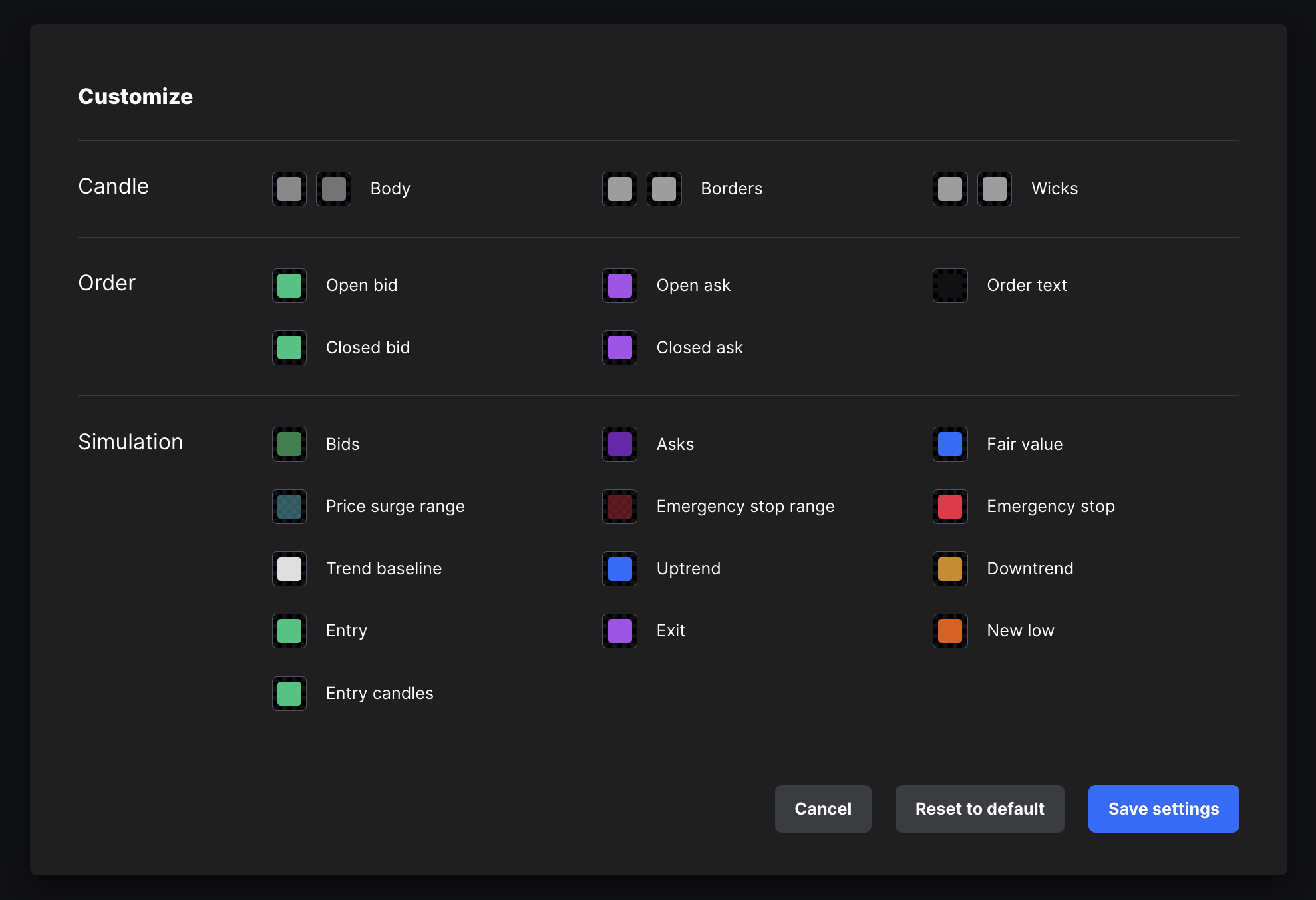1316x900 pixels.
Task: Pick the Uptrend blue color swatch
Action: coord(619,569)
